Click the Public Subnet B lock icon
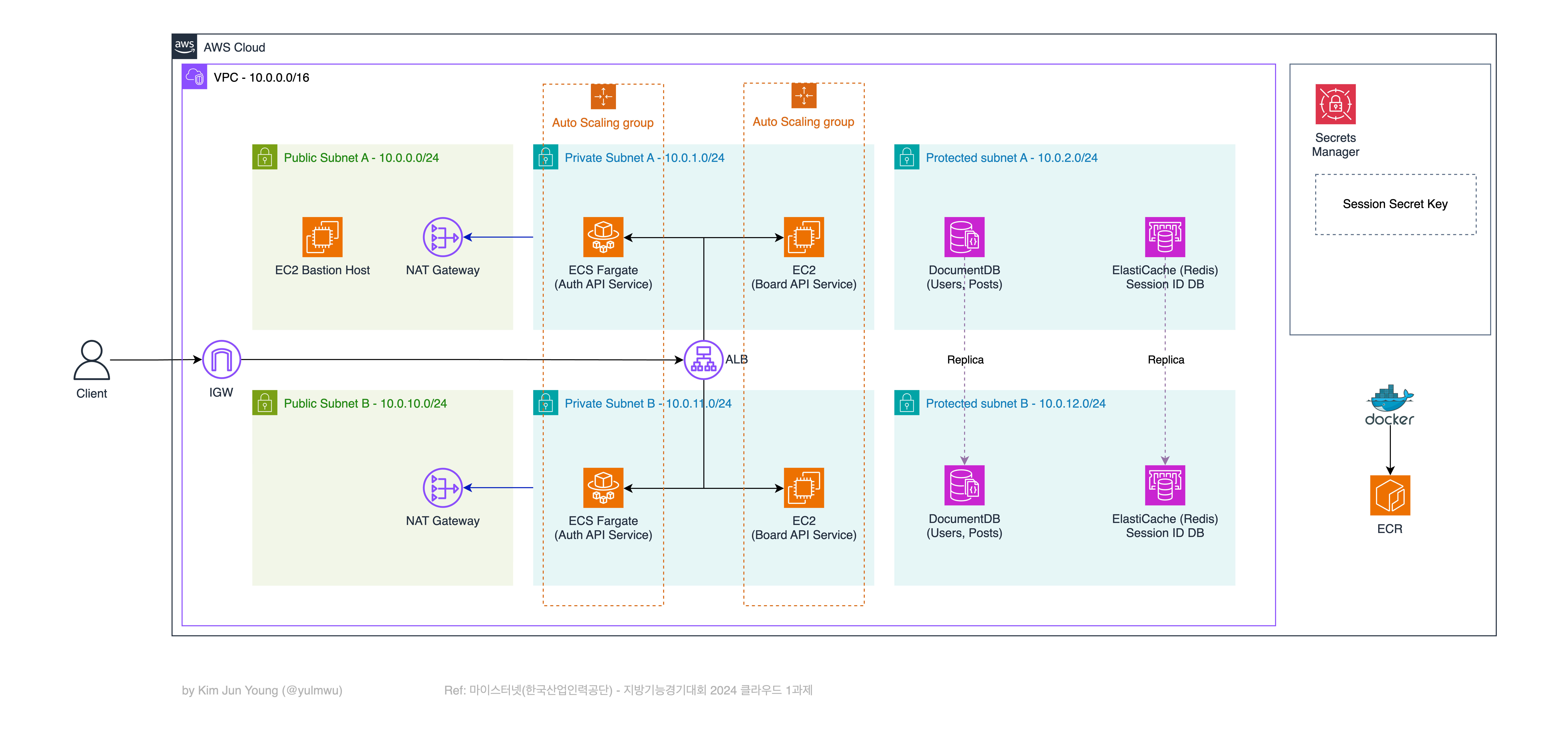 coord(265,403)
